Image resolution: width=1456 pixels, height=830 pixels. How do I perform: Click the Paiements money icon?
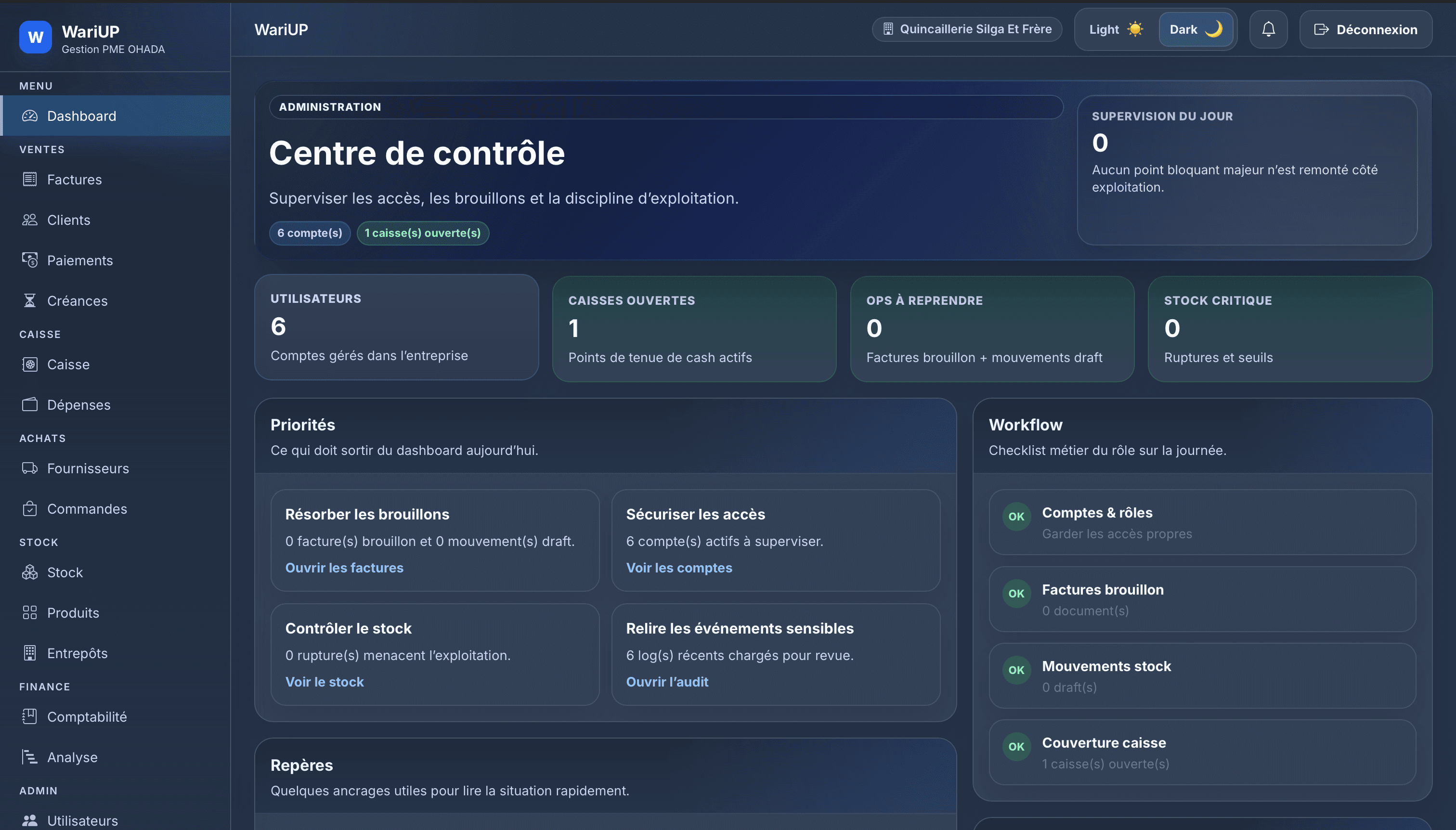click(30, 260)
